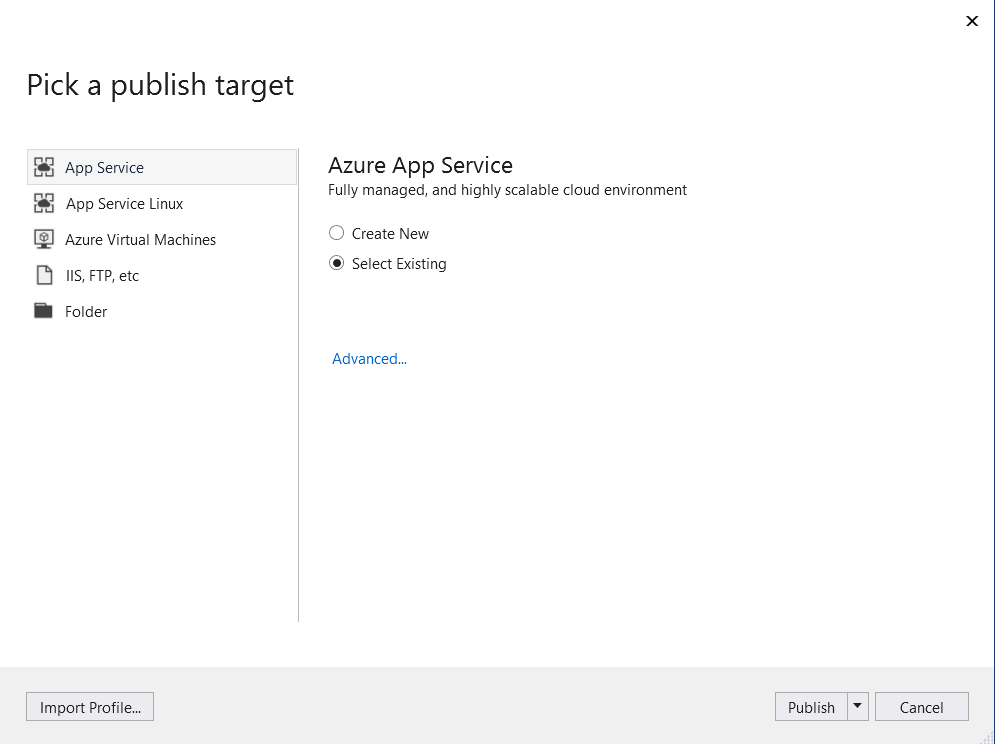996x744 pixels.
Task: Switch to the App Service Linux target
Action: coord(162,203)
